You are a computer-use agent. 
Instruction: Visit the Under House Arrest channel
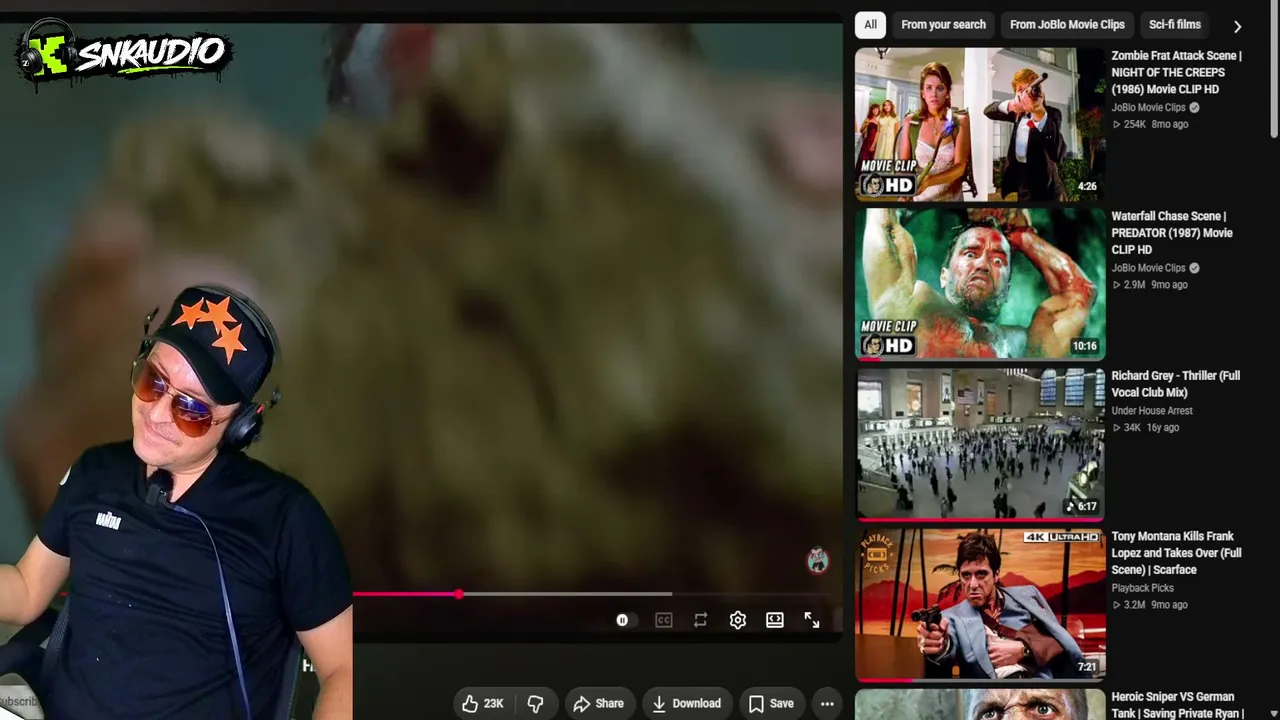1152,411
